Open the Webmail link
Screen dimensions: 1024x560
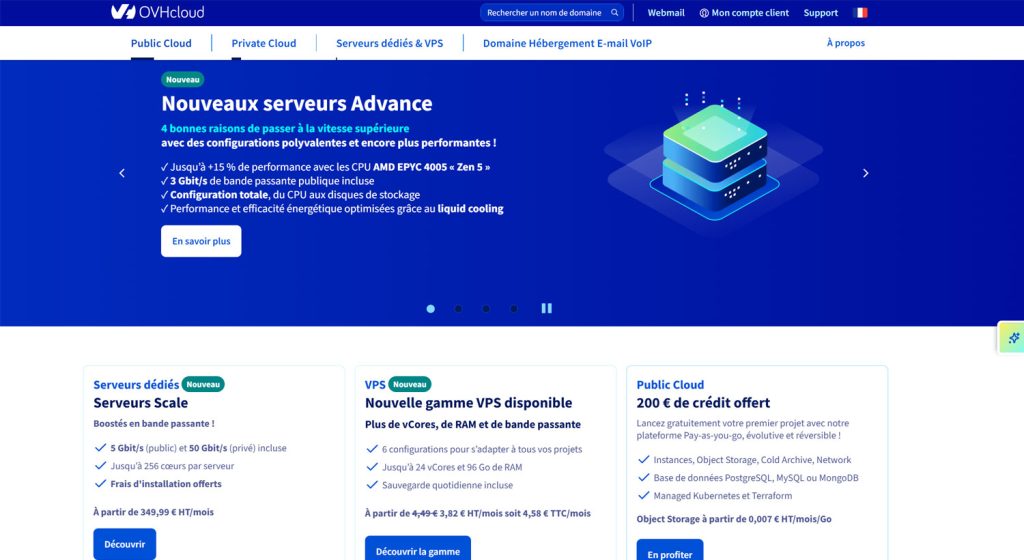(x=666, y=13)
